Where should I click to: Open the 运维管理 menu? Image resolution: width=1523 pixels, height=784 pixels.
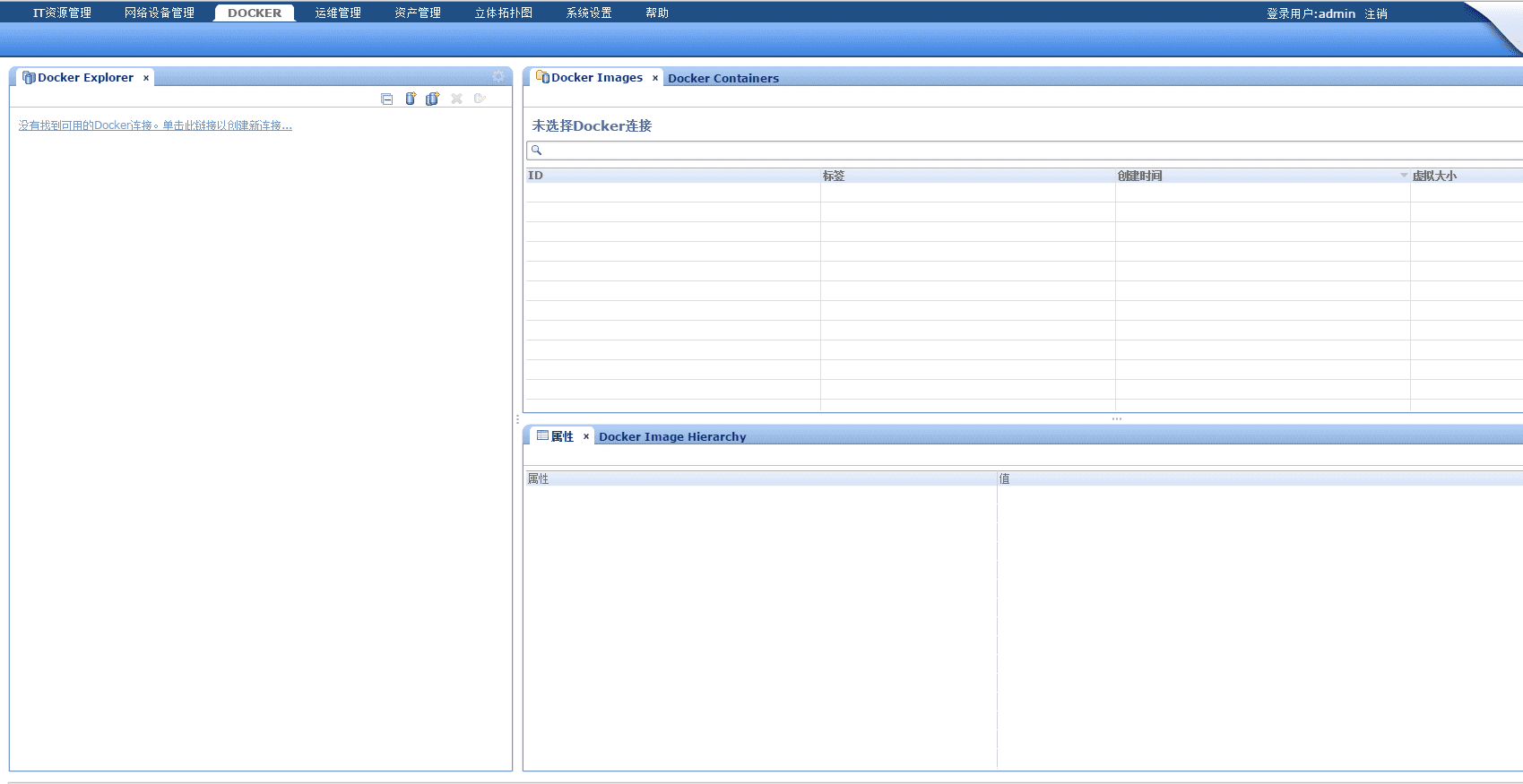click(338, 13)
